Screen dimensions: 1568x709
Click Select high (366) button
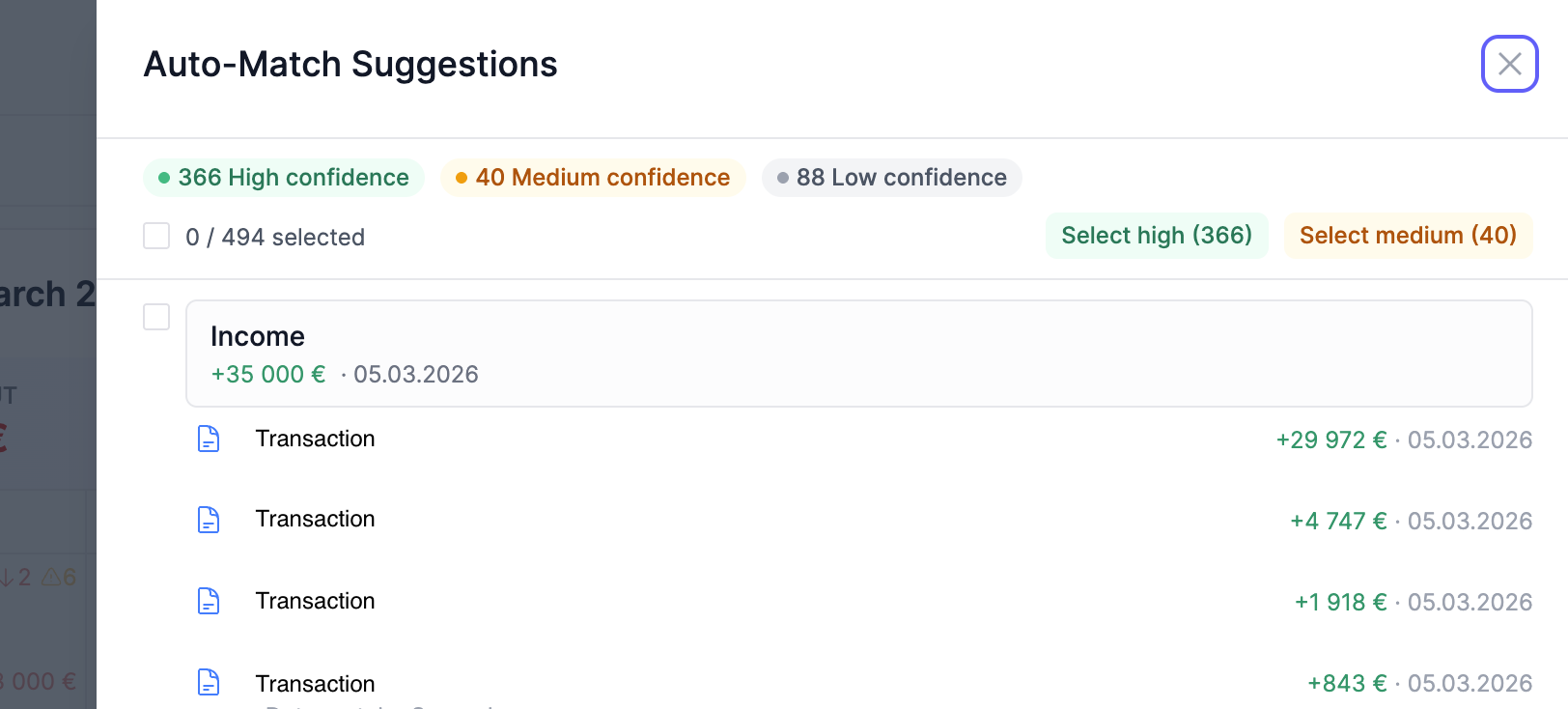1156,235
